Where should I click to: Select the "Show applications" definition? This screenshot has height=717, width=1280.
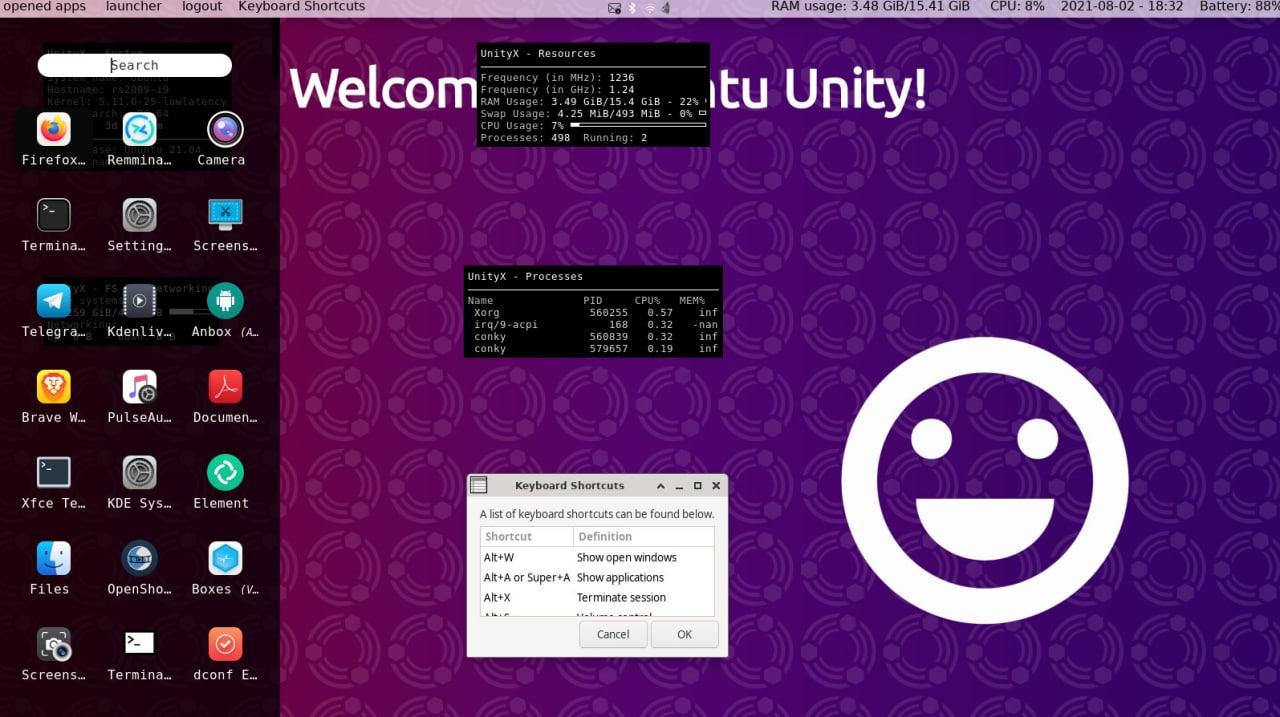click(620, 577)
